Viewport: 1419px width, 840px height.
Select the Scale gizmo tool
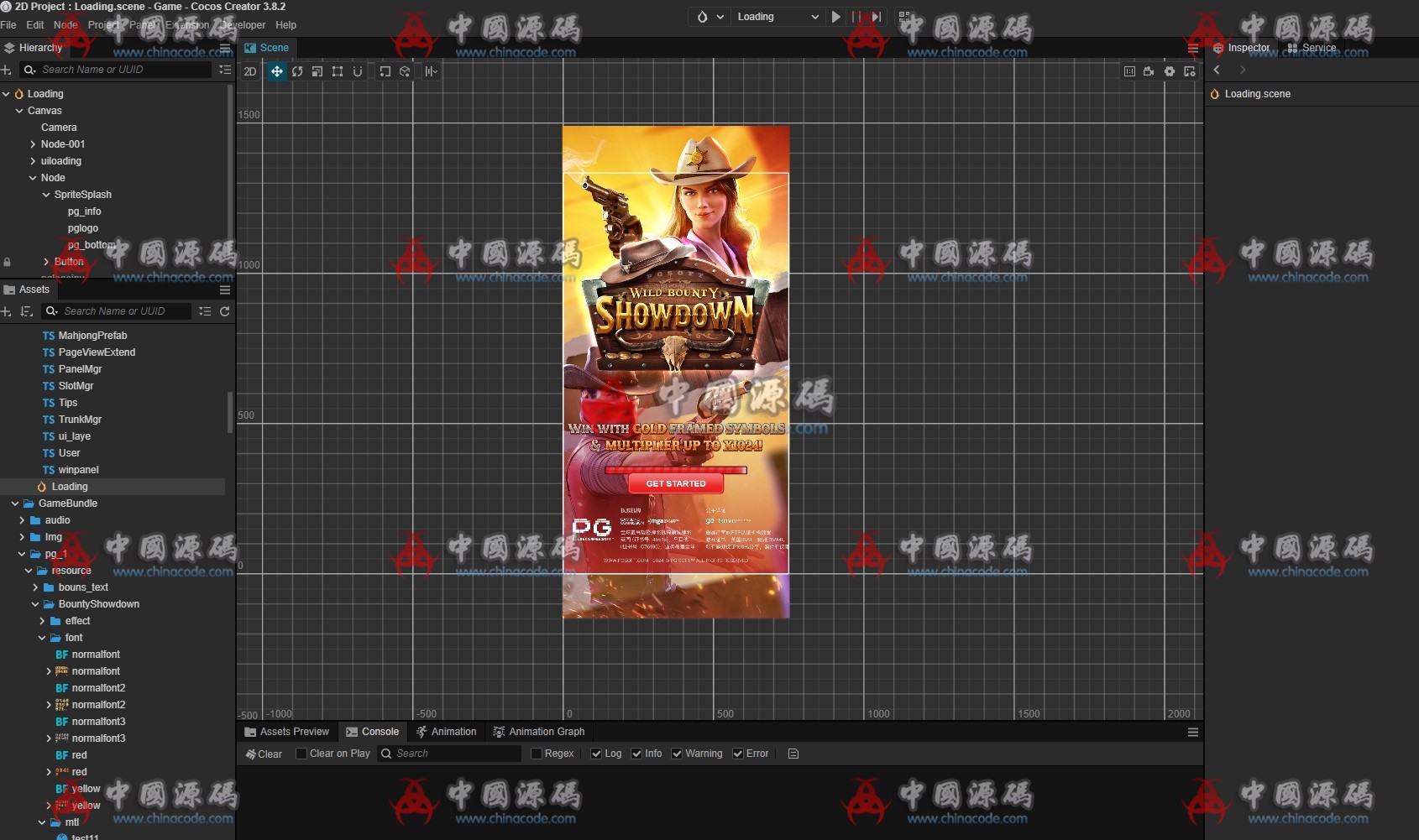tap(317, 71)
